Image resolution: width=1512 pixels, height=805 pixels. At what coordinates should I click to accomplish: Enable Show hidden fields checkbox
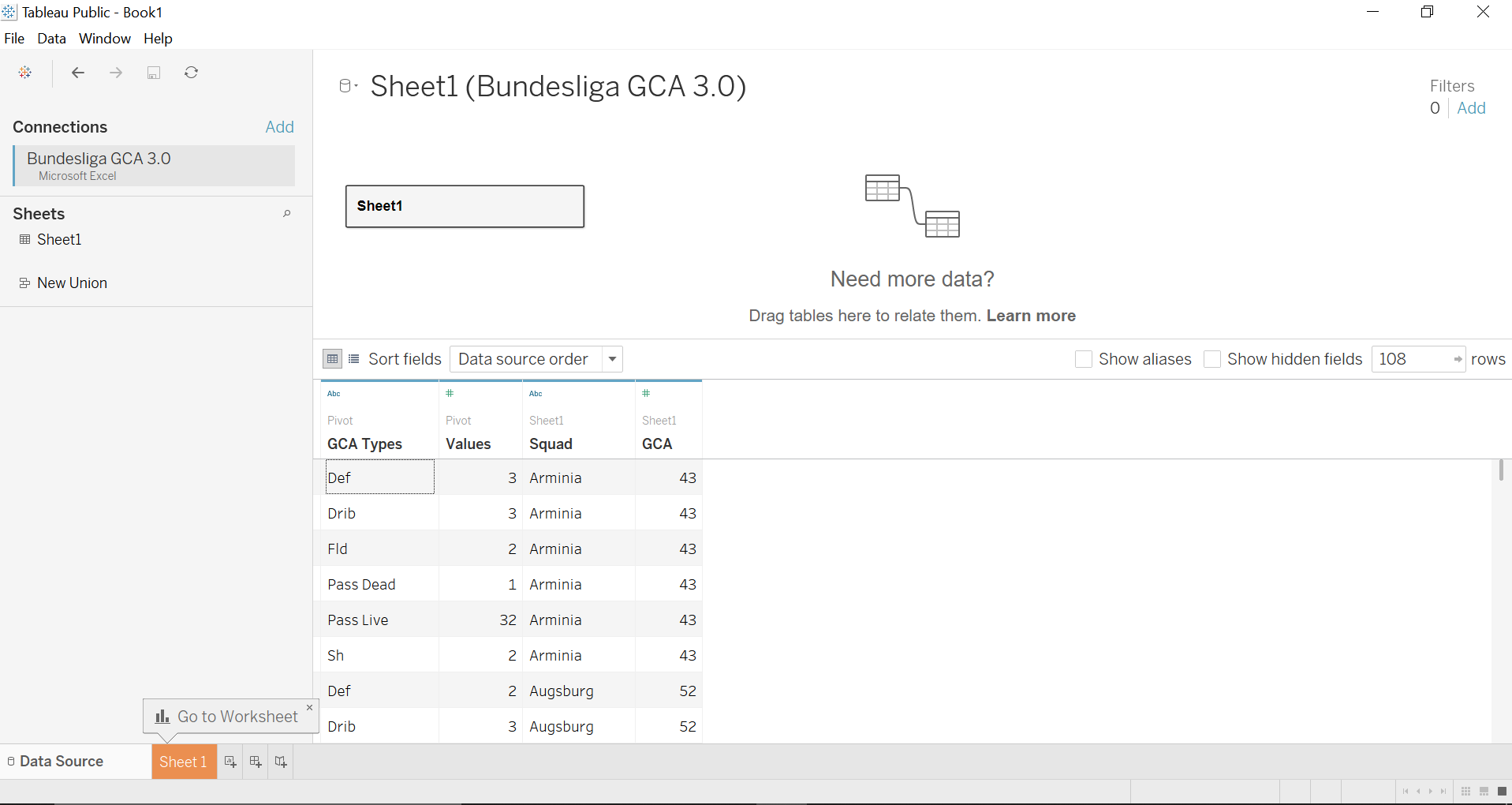tap(1212, 360)
